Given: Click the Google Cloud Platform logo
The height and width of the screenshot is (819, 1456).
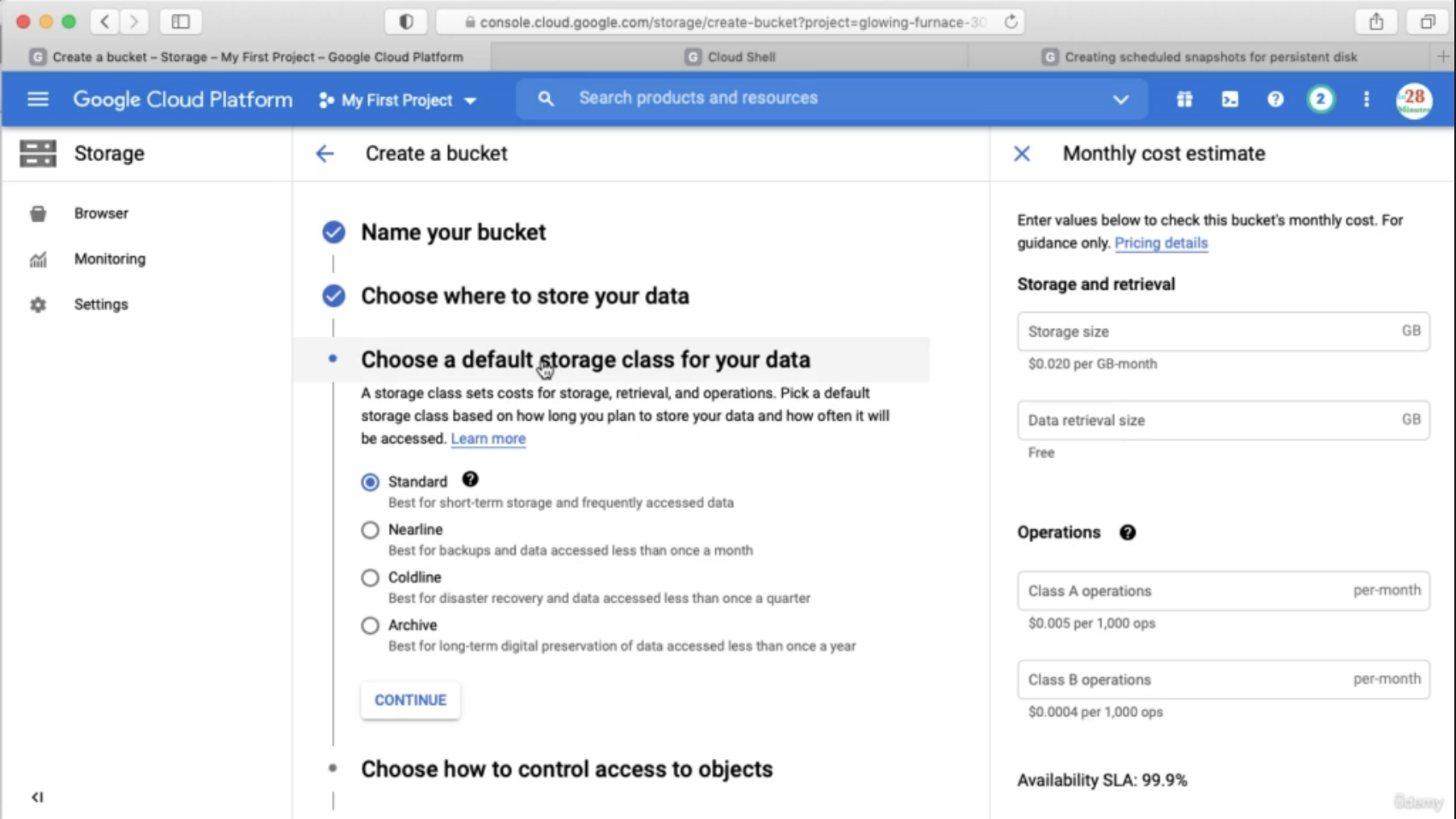Looking at the screenshot, I should tap(182, 99).
